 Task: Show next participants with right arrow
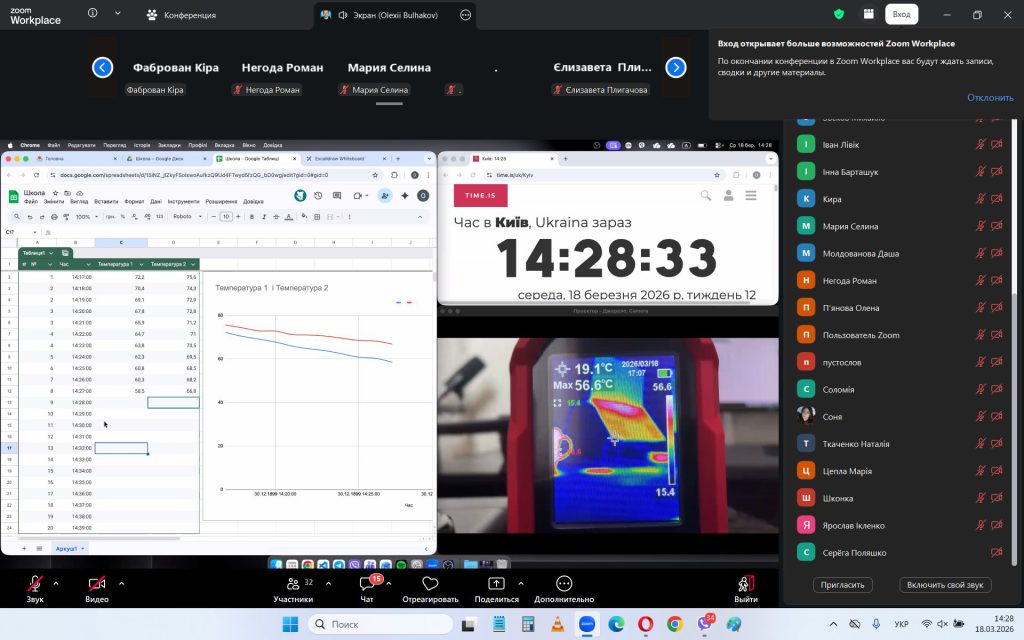pyautogui.click(x=676, y=68)
